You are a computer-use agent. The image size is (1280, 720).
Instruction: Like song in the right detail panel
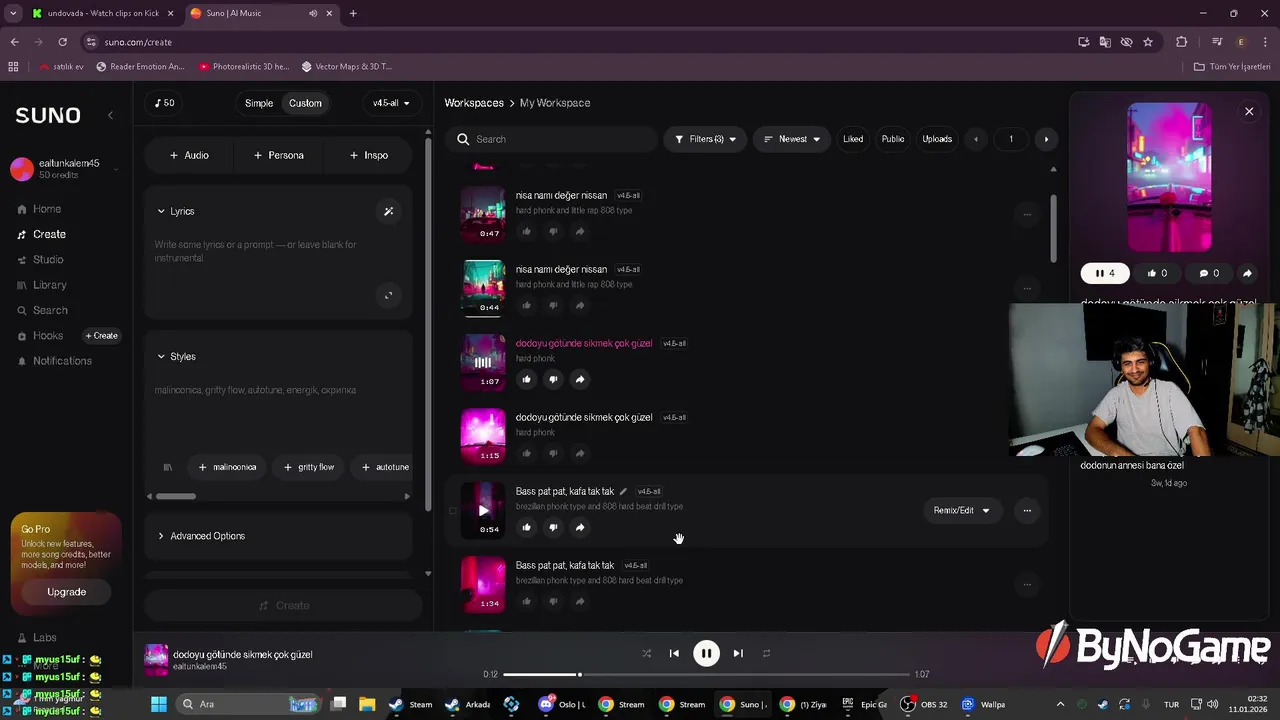coord(1158,273)
